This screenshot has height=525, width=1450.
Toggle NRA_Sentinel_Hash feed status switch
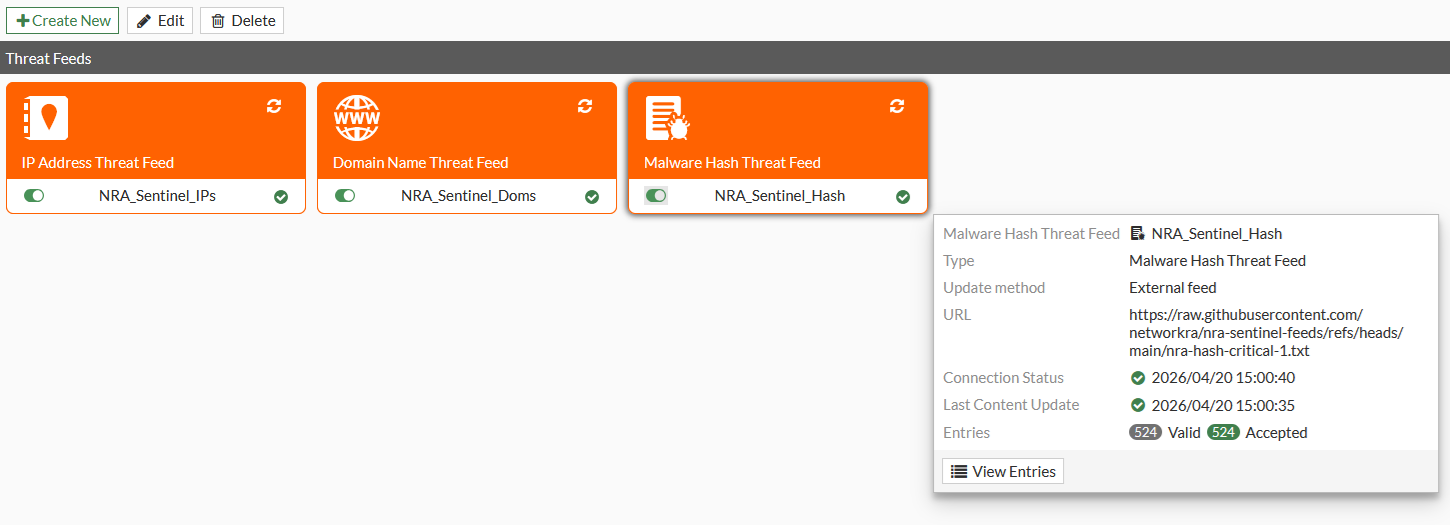pyautogui.click(x=656, y=196)
